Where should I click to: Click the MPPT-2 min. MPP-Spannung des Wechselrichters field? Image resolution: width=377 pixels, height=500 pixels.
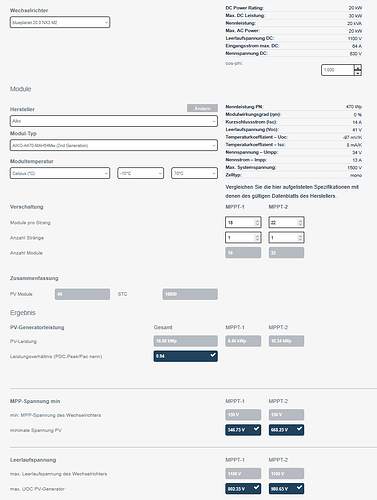tap(286, 415)
